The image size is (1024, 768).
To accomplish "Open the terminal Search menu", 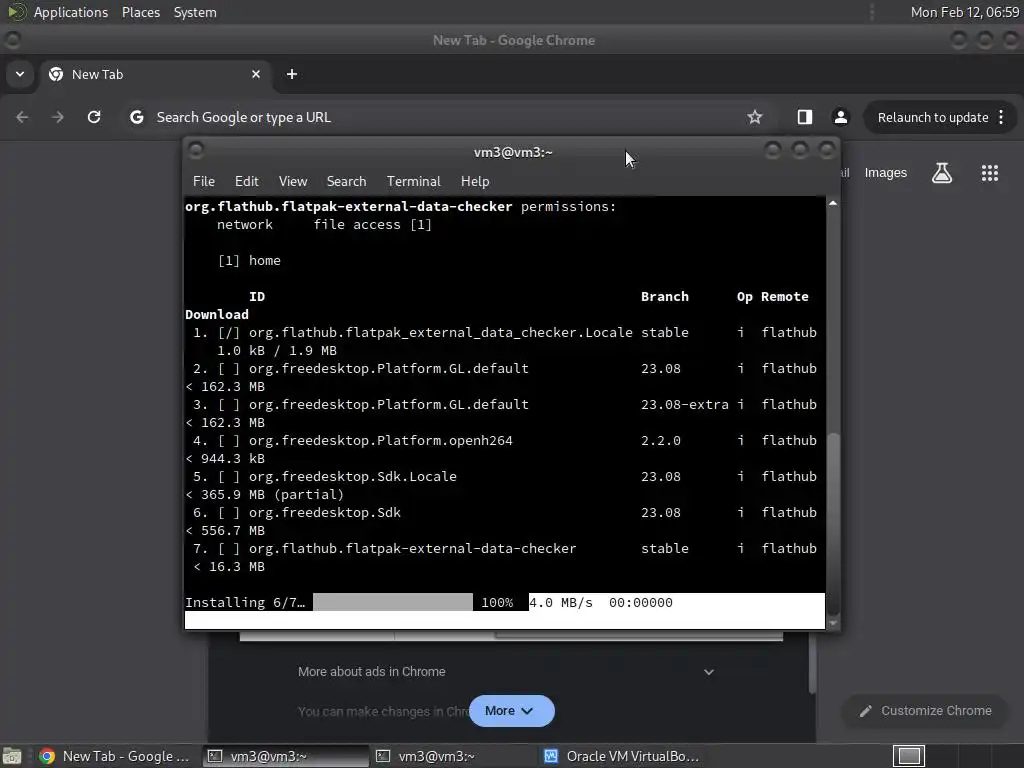I will (346, 182).
